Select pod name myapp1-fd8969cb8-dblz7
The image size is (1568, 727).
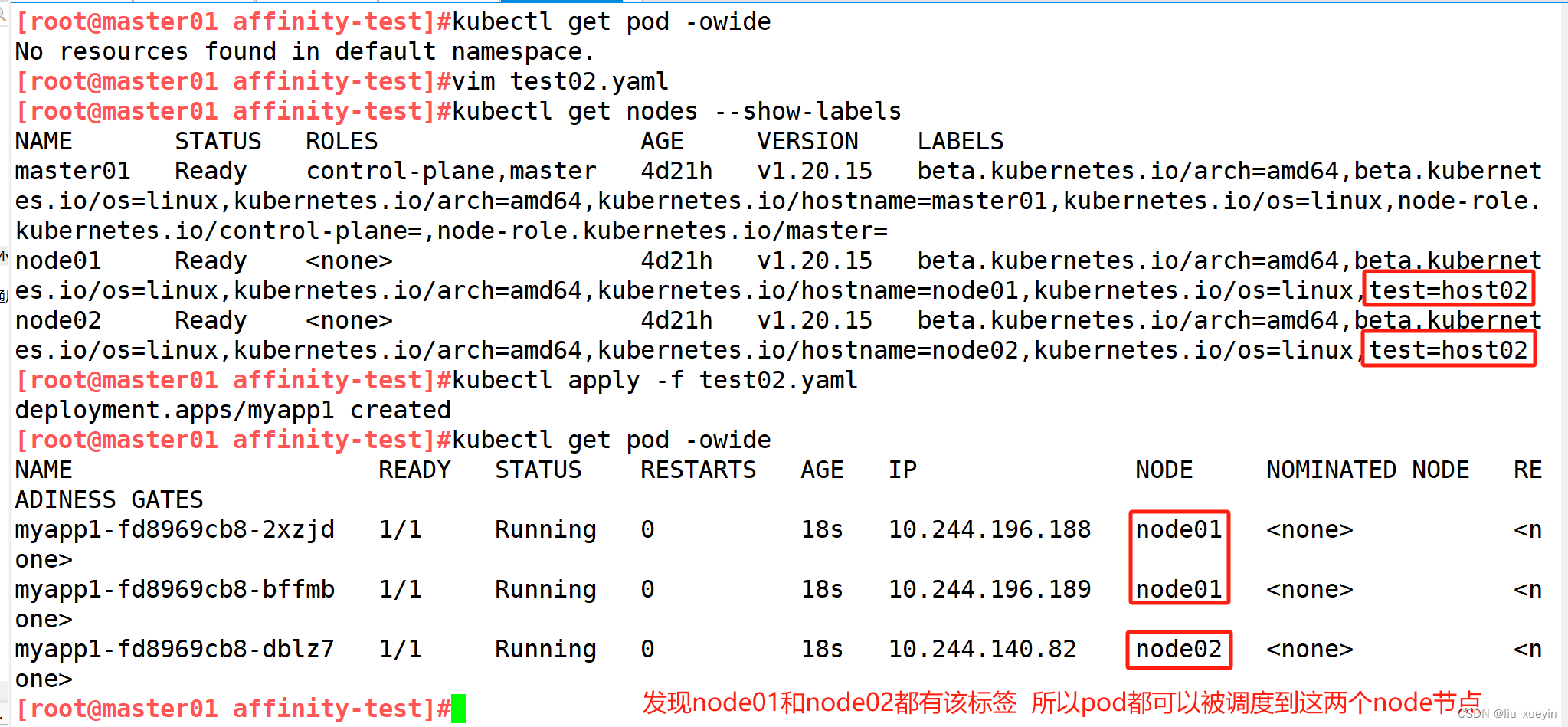[x=175, y=649]
